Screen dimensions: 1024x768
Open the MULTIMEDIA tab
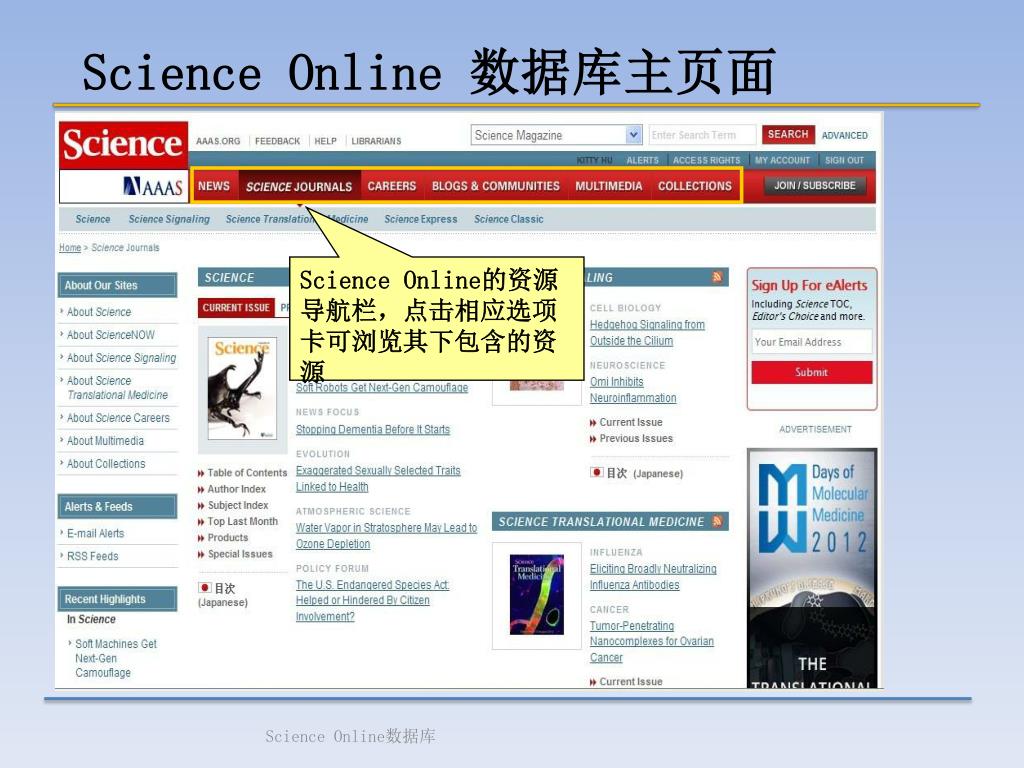tap(609, 186)
